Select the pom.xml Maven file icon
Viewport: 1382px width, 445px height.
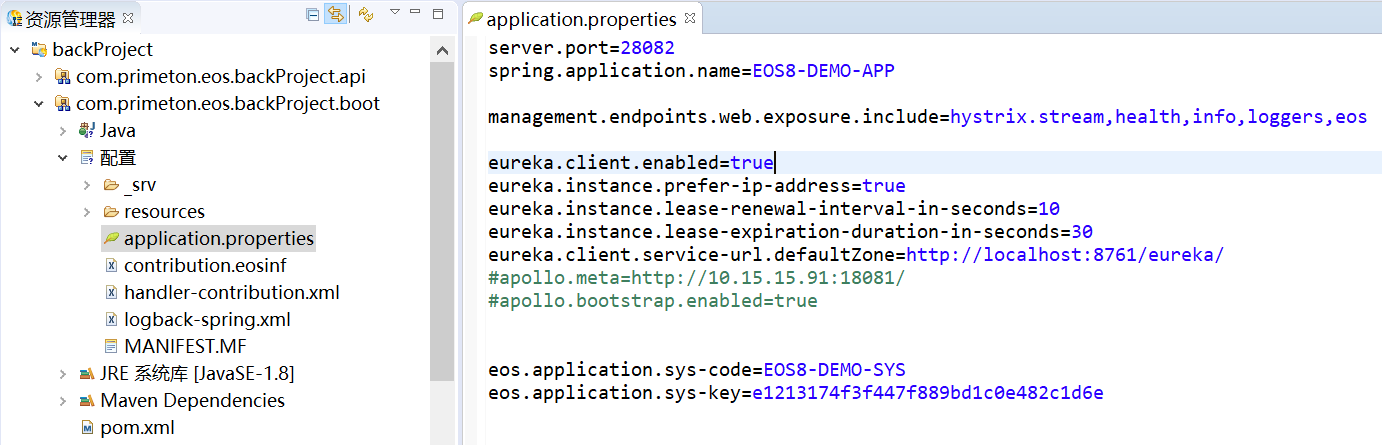pyautogui.click(x=87, y=428)
